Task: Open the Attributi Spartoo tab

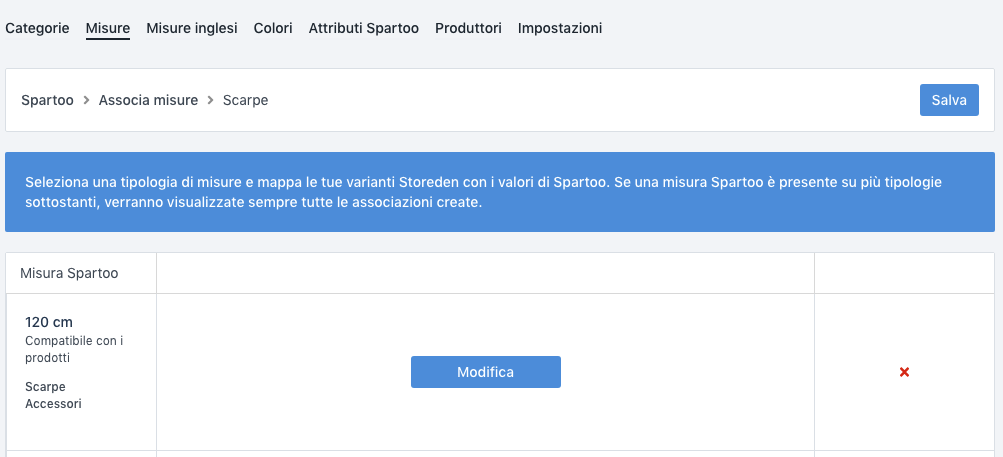Action: coord(364,28)
